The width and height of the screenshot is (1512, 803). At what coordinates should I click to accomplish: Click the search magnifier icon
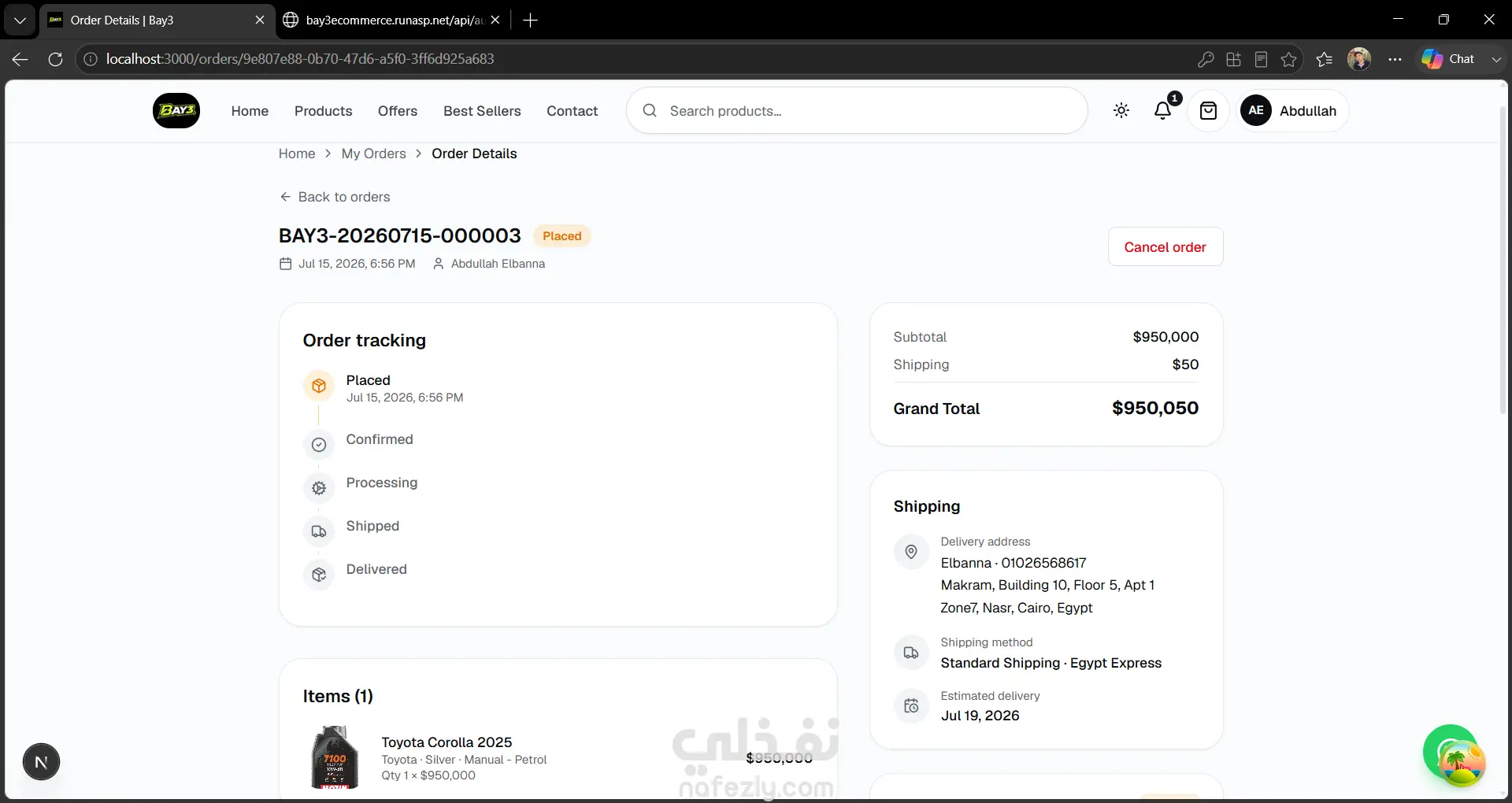pos(650,111)
